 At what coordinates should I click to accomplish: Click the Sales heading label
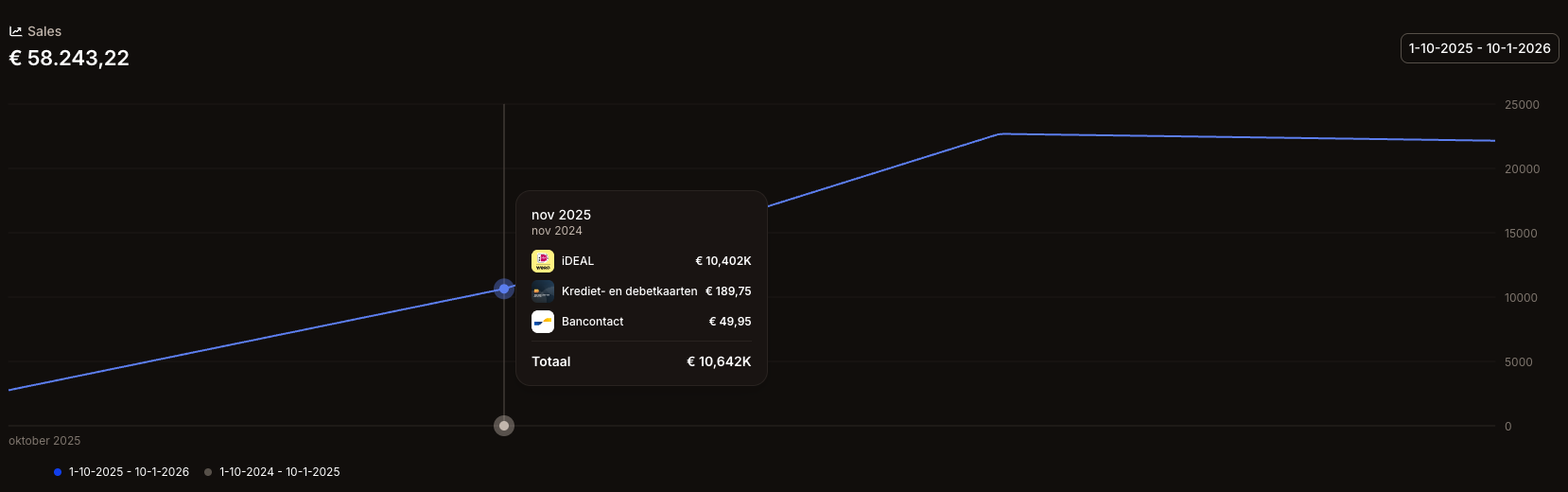(44, 31)
